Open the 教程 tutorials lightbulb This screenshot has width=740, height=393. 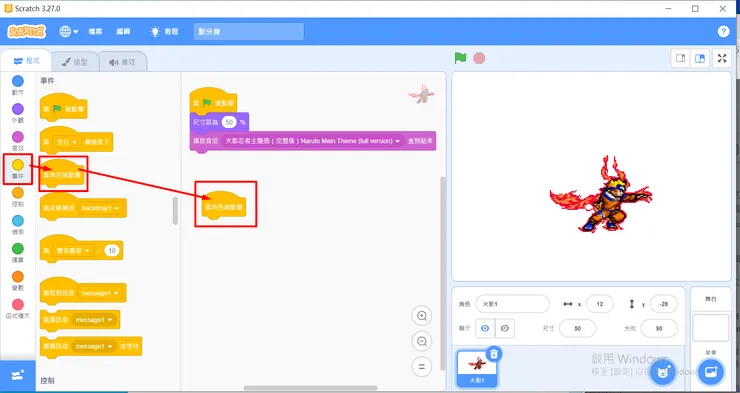point(164,32)
